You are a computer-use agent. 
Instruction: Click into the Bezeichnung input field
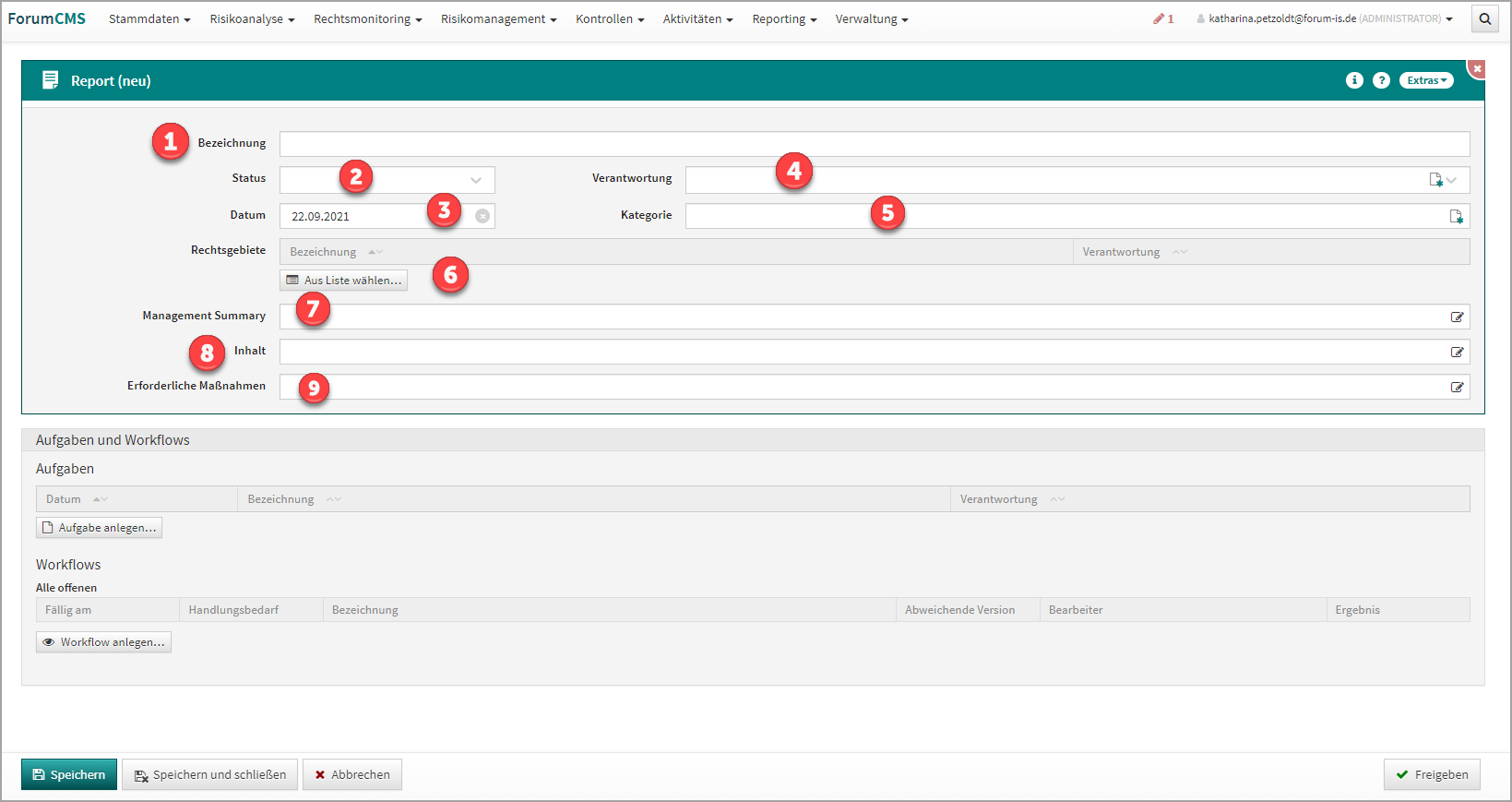(874, 144)
